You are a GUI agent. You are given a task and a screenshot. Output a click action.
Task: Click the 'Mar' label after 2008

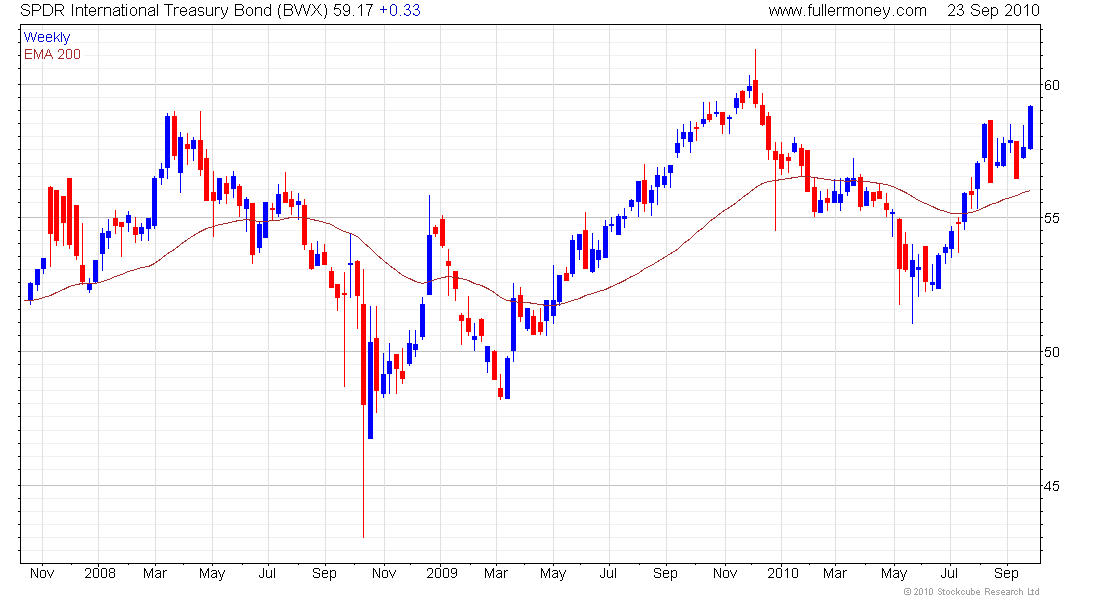pos(154,573)
